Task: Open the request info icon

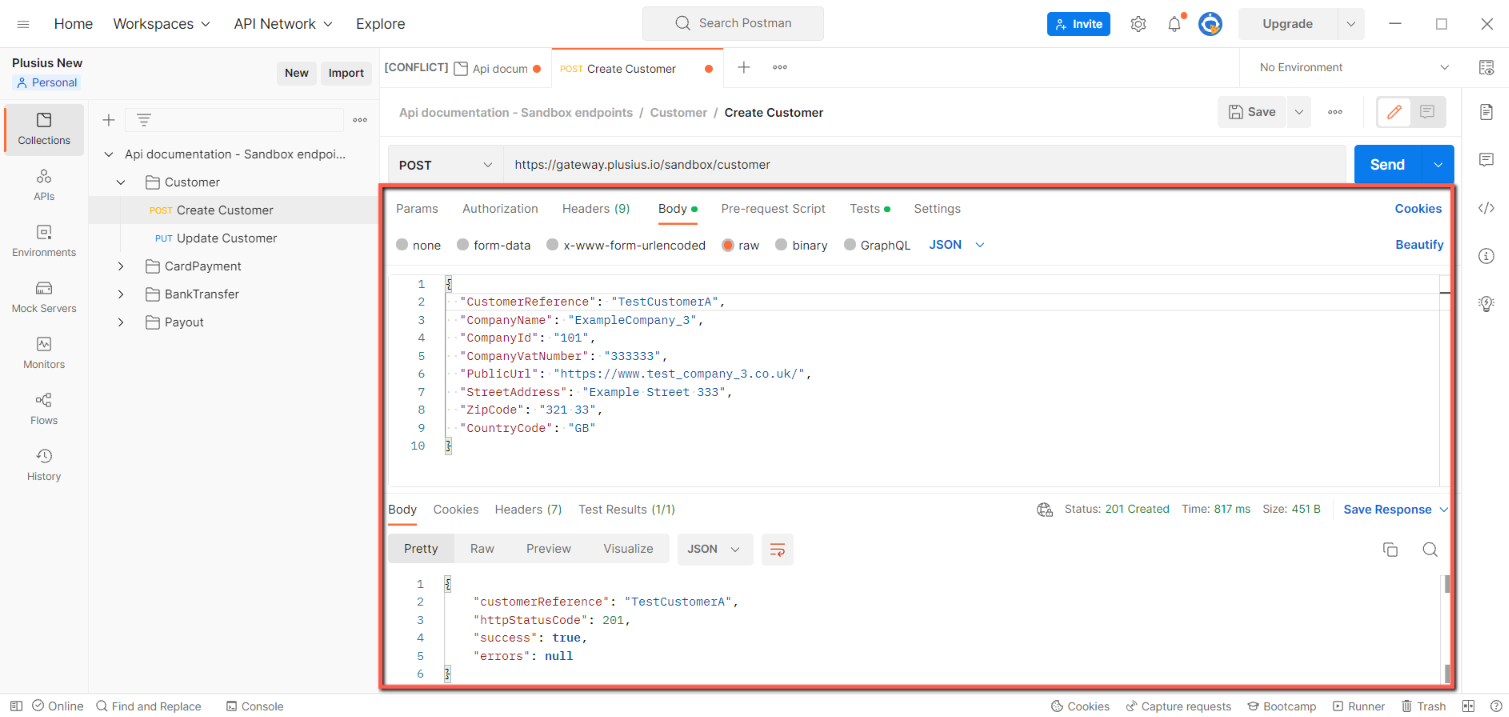Action: [x=1486, y=256]
